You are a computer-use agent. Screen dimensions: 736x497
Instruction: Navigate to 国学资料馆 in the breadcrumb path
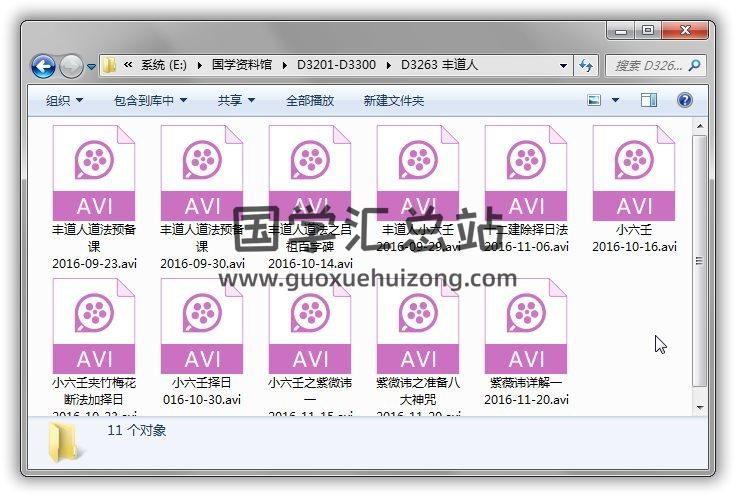click(240, 66)
